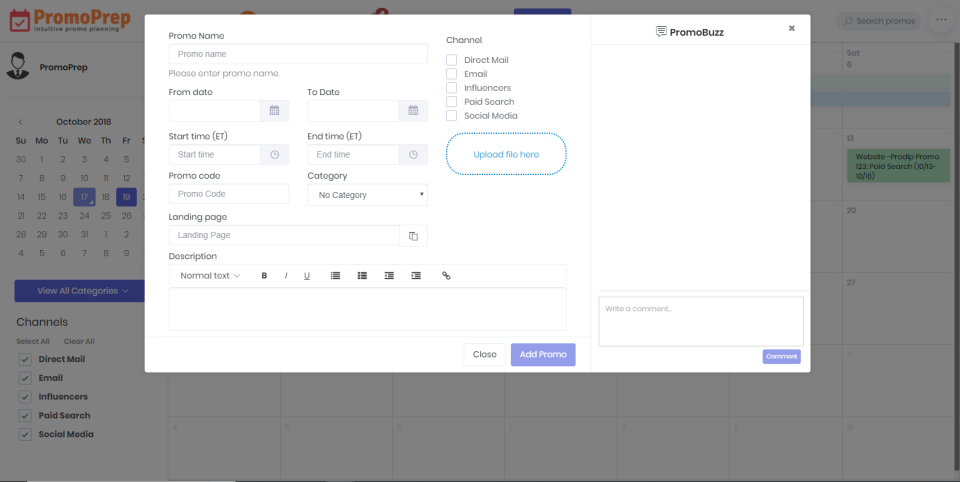Screen dimensions: 960x482
Task: Select day 22 in mini calendar
Action: click(x=42, y=216)
